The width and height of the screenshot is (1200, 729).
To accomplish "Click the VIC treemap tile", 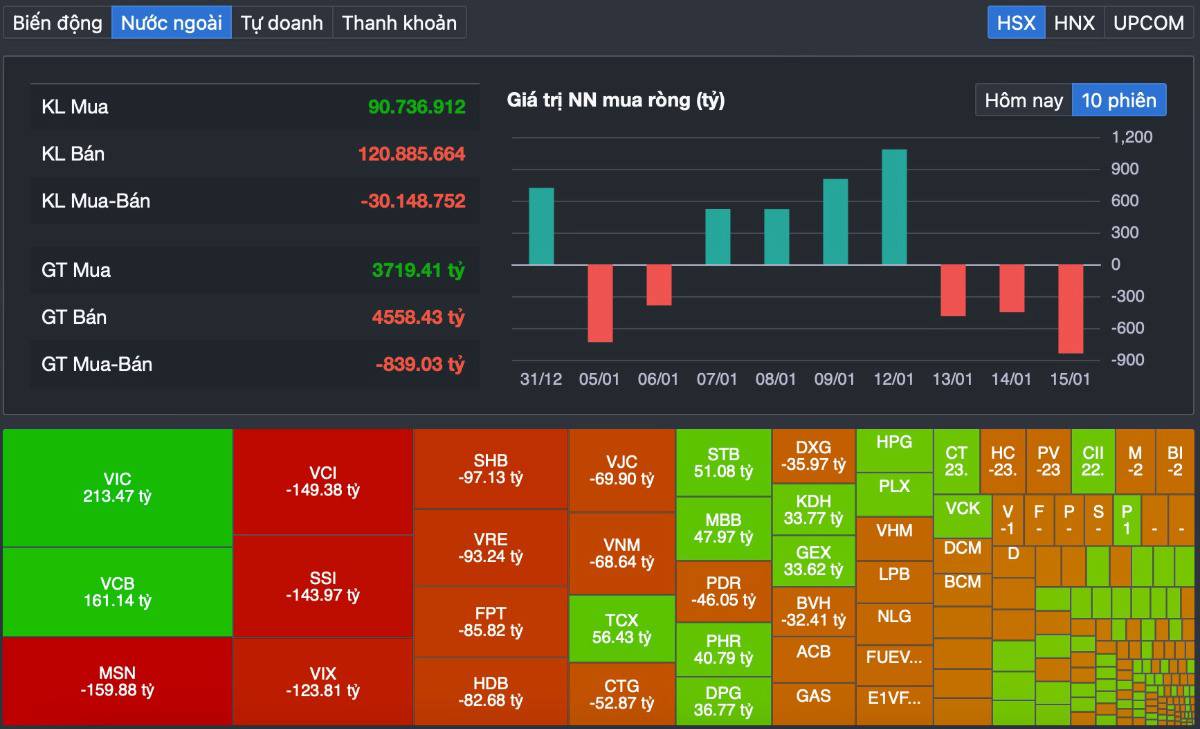I will [x=117, y=488].
